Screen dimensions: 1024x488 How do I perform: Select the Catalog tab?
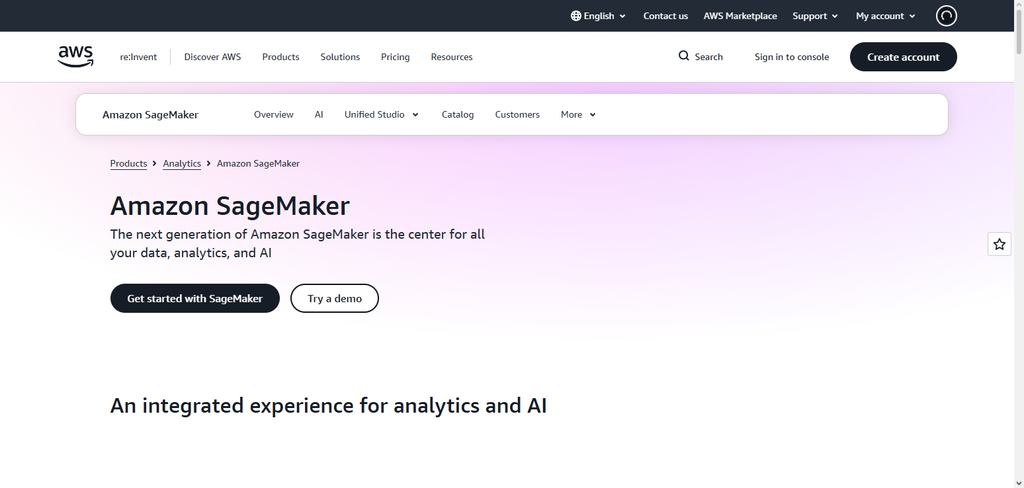[458, 114]
